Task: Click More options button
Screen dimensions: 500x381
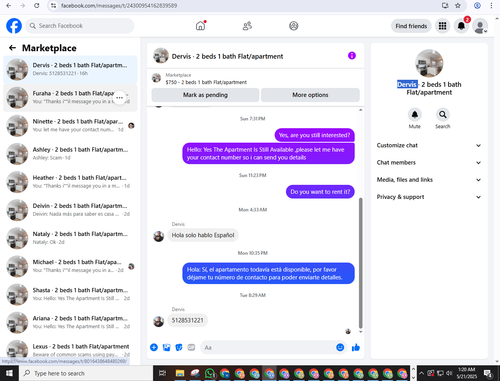Action: tap(310, 95)
